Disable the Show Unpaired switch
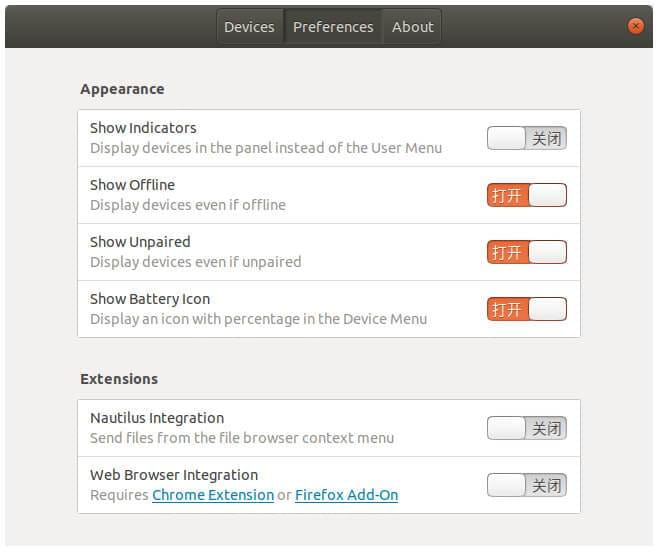Viewport: 662px width, 555px height. pos(527,252)
